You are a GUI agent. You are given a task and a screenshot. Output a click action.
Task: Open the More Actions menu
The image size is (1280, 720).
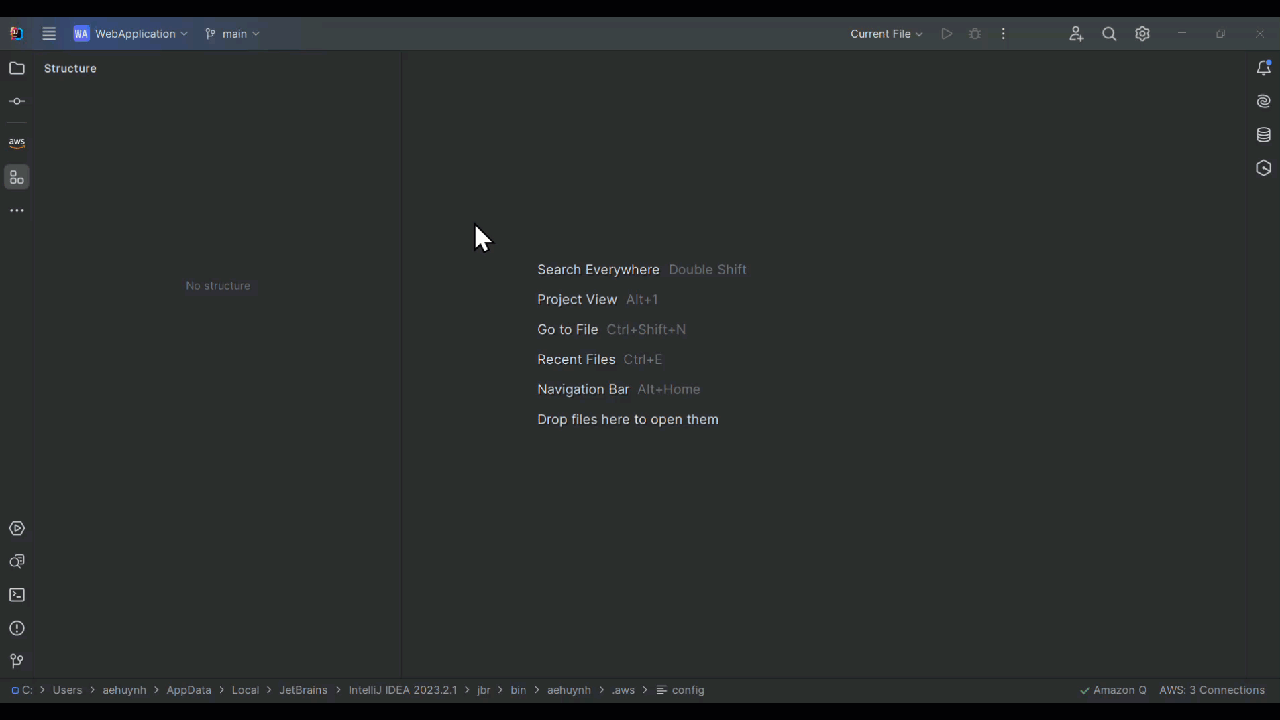click(1003, 33)
